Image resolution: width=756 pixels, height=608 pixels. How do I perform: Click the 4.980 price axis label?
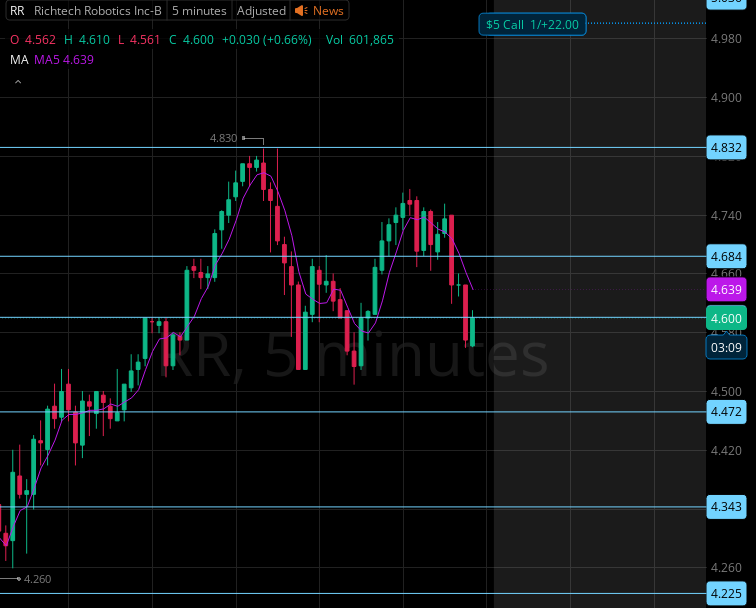(x=726, y=39)
